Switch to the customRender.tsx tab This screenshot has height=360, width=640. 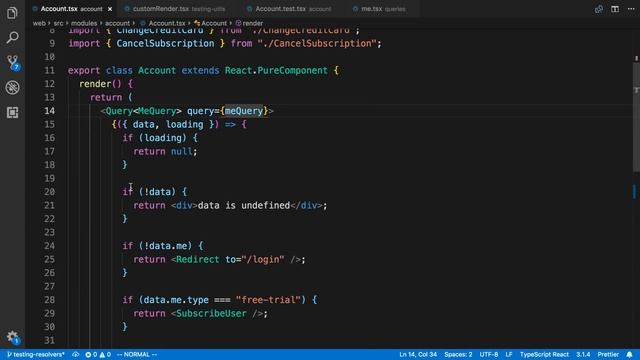[179, 9]
